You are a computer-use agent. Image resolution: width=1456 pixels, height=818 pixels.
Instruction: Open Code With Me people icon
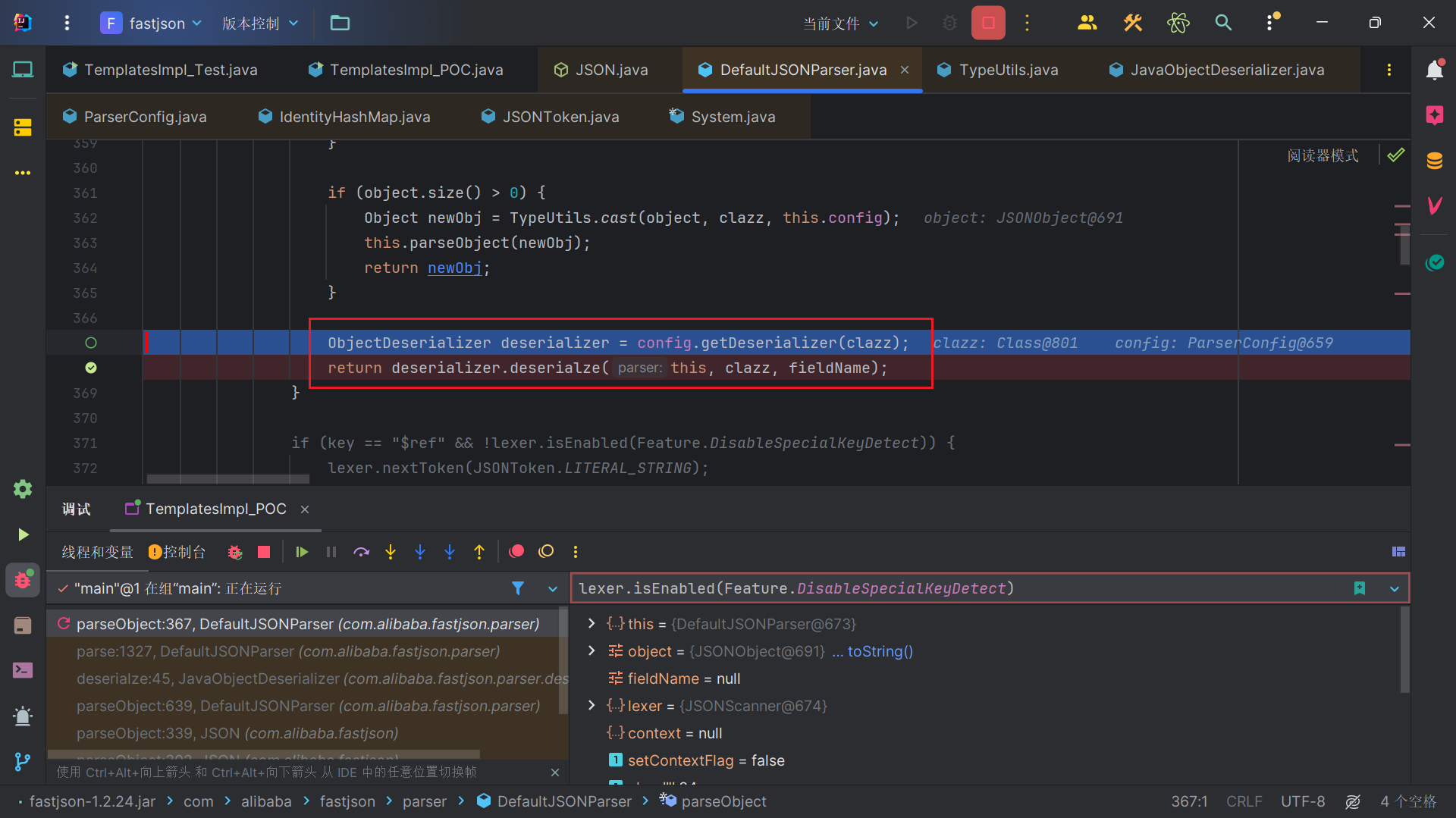(x=1087, y=23)
